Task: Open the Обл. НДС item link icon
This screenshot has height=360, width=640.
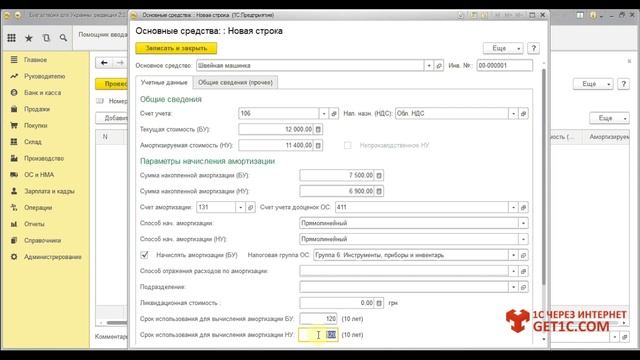Action: tap(523, 113)
